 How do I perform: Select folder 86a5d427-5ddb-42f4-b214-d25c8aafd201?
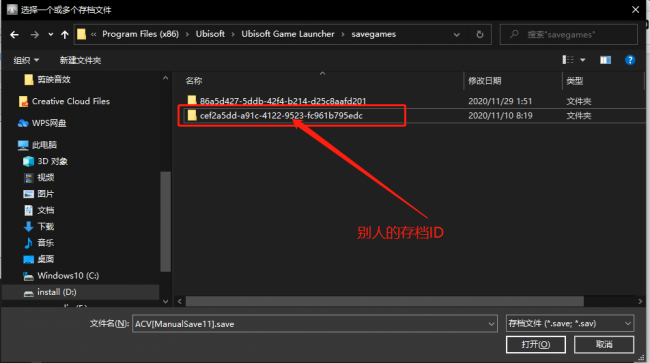coord(277,101)
